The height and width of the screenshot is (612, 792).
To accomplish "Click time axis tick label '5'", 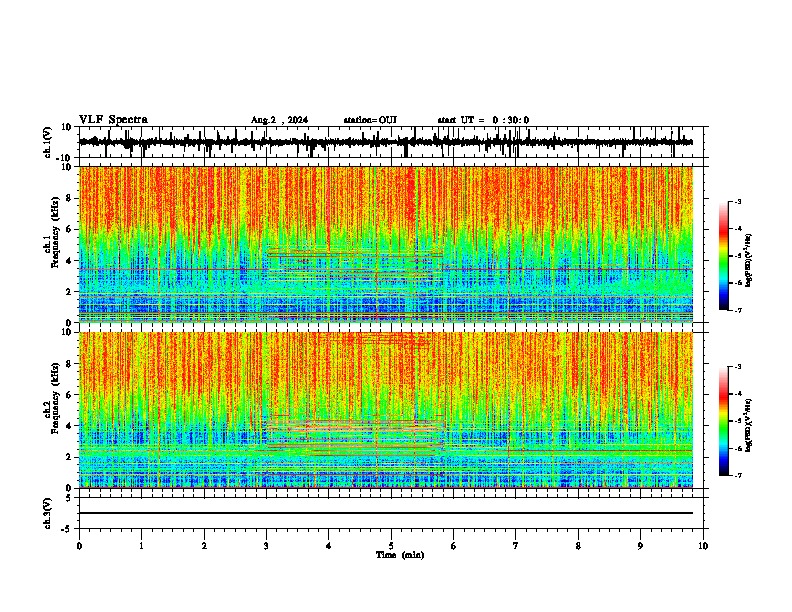I will coord(391,546).
